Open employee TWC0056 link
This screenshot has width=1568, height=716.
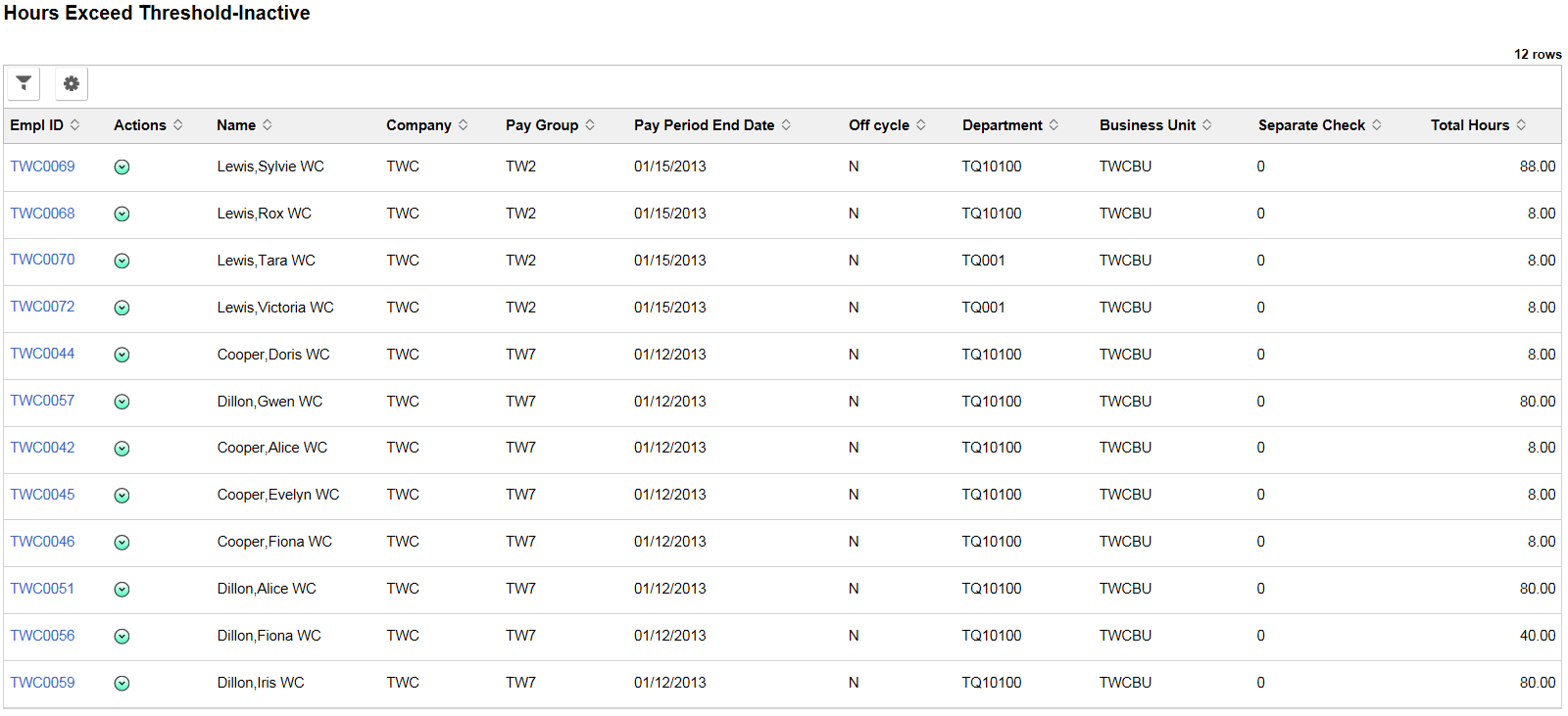coord(42,636)
